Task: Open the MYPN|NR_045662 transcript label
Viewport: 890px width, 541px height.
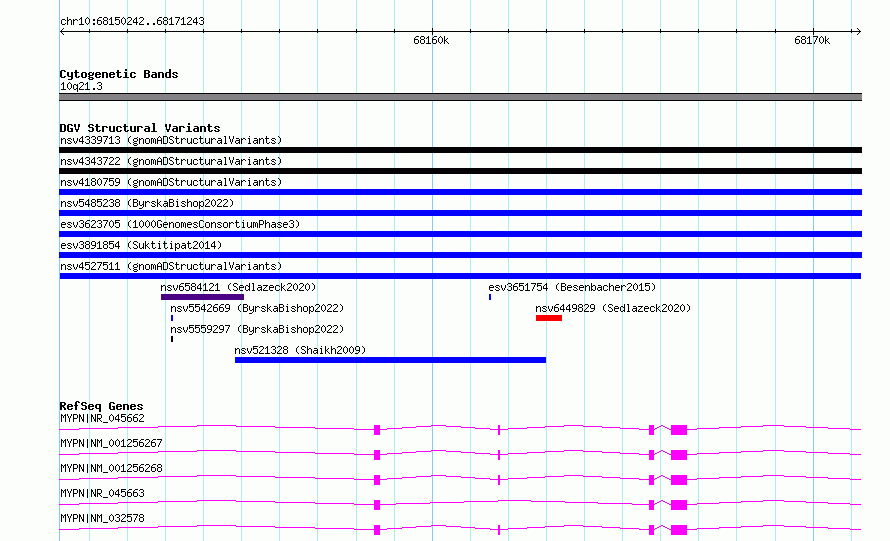Action: coord(102,418)
